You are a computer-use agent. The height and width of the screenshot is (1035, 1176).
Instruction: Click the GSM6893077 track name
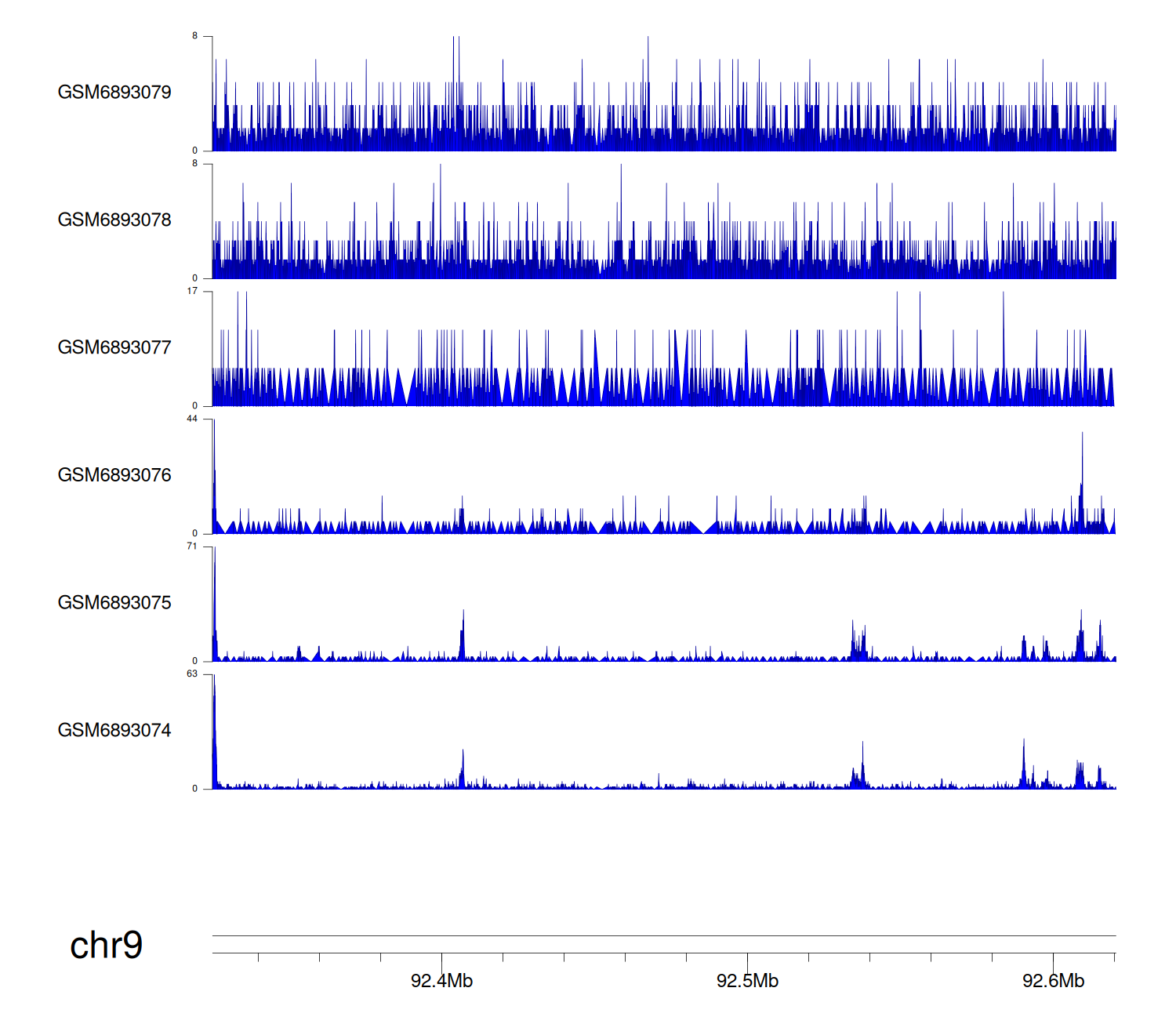point(114,347)
